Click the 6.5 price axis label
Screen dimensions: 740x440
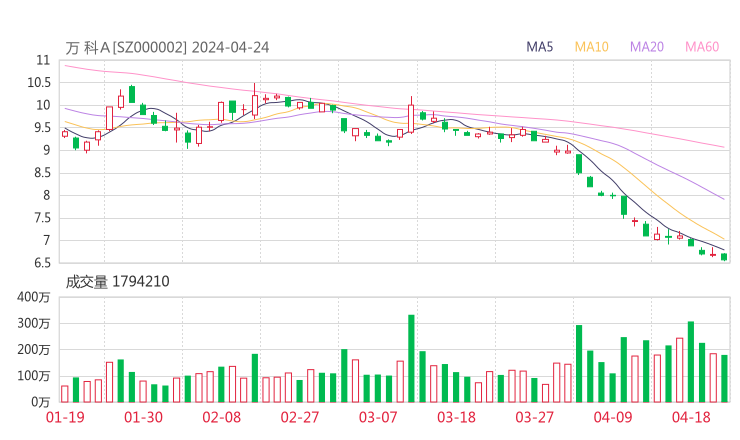[42, 263]
